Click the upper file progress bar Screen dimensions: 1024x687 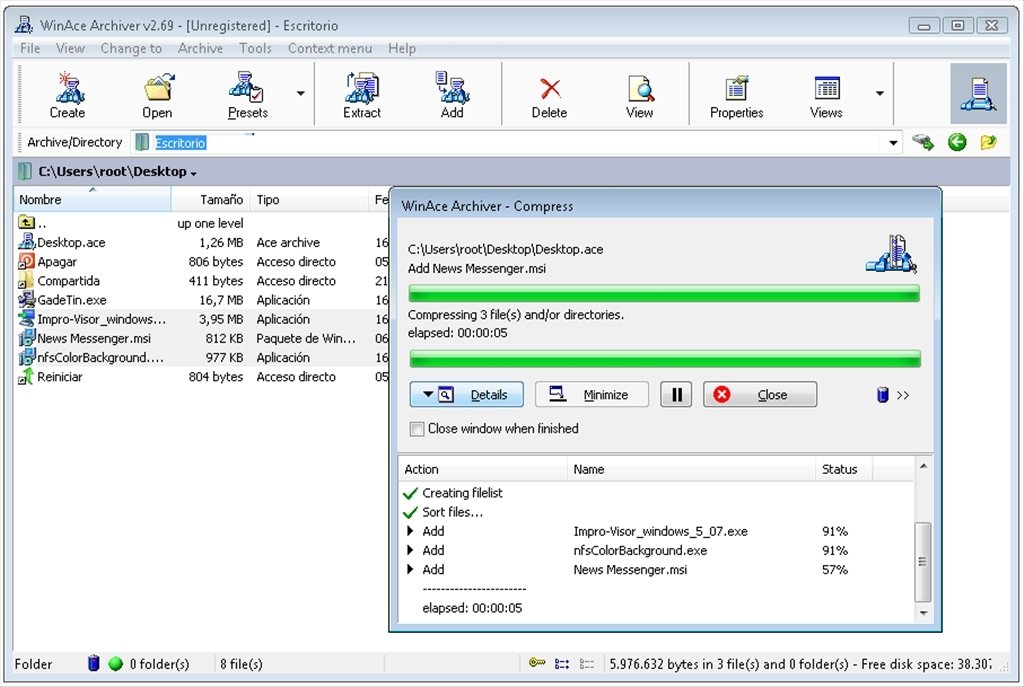(x=664, y=293)
